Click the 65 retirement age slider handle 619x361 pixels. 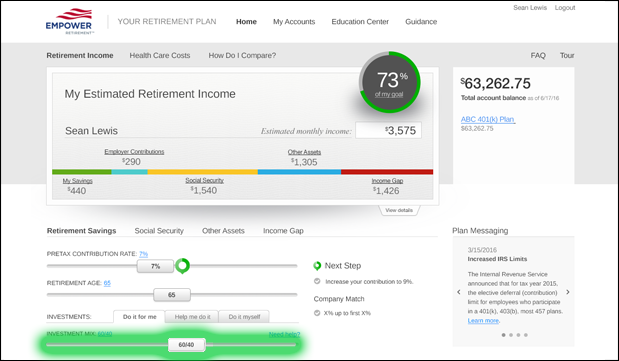[x=172, y=295]
